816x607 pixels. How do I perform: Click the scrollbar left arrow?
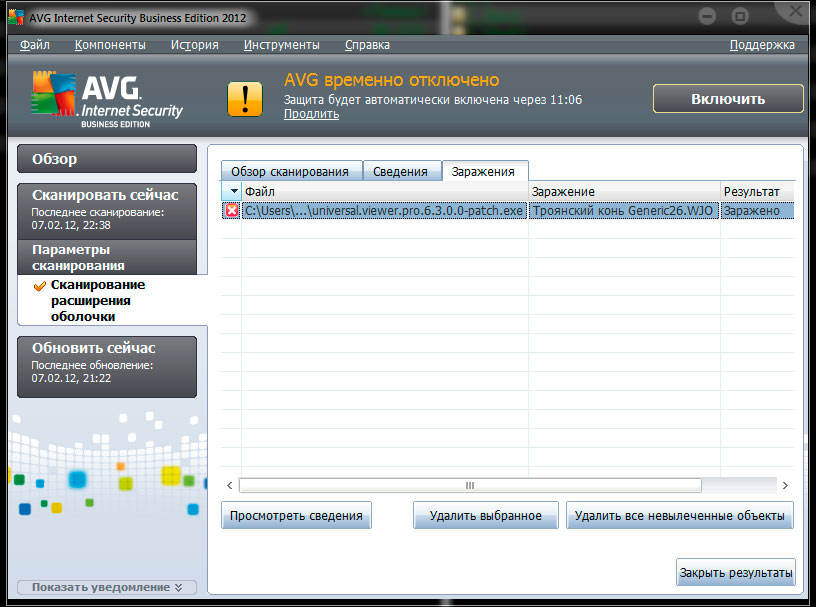click(230, 485)
